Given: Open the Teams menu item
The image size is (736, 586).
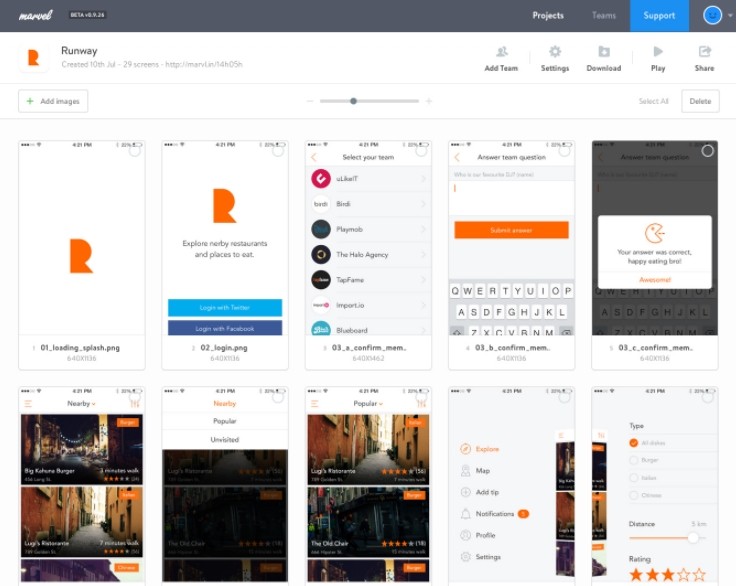Looking at the screenshot, I should tap(604, 15).
